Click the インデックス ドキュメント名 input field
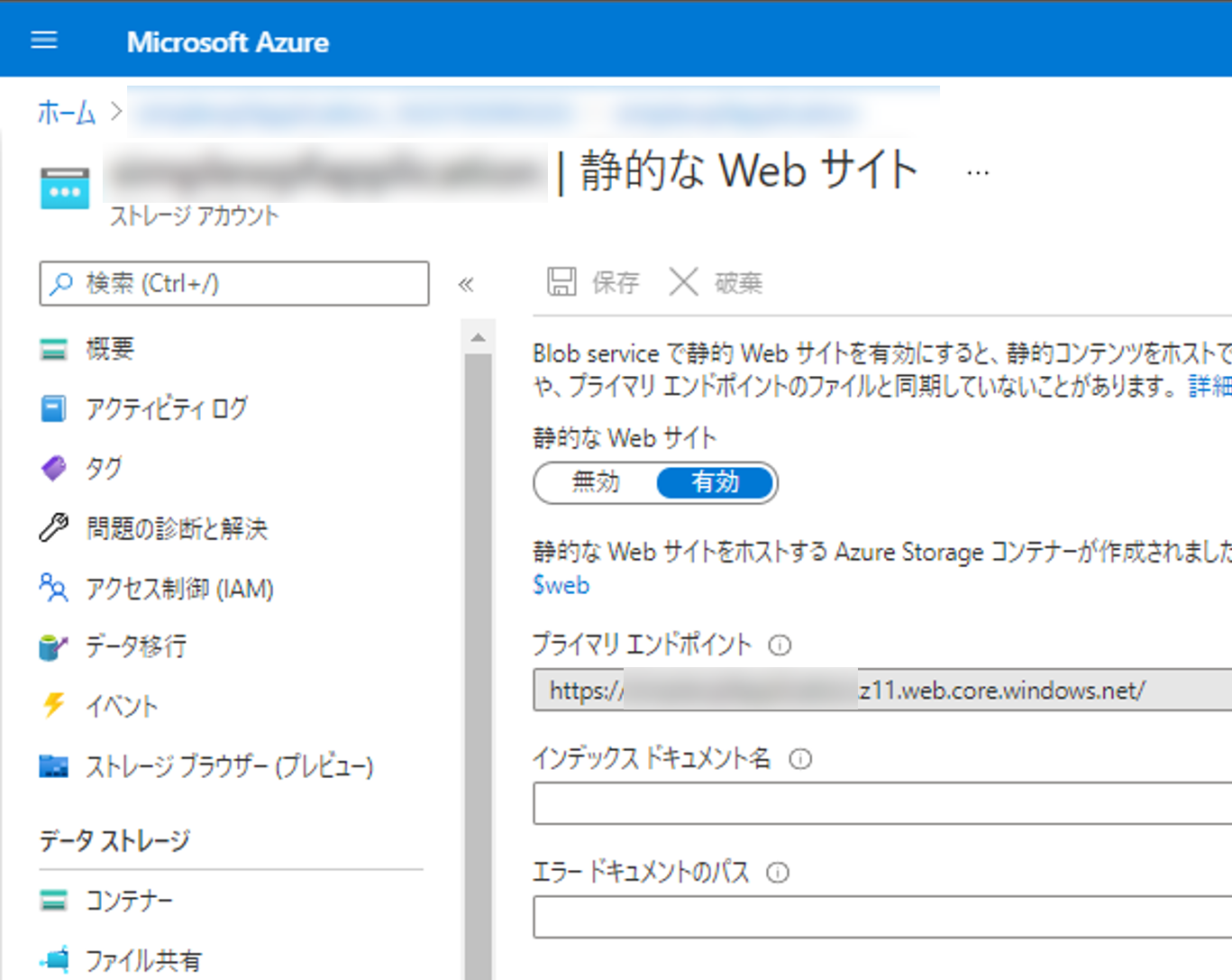Viewport: 1232px width, 980px height. point(881,803)
